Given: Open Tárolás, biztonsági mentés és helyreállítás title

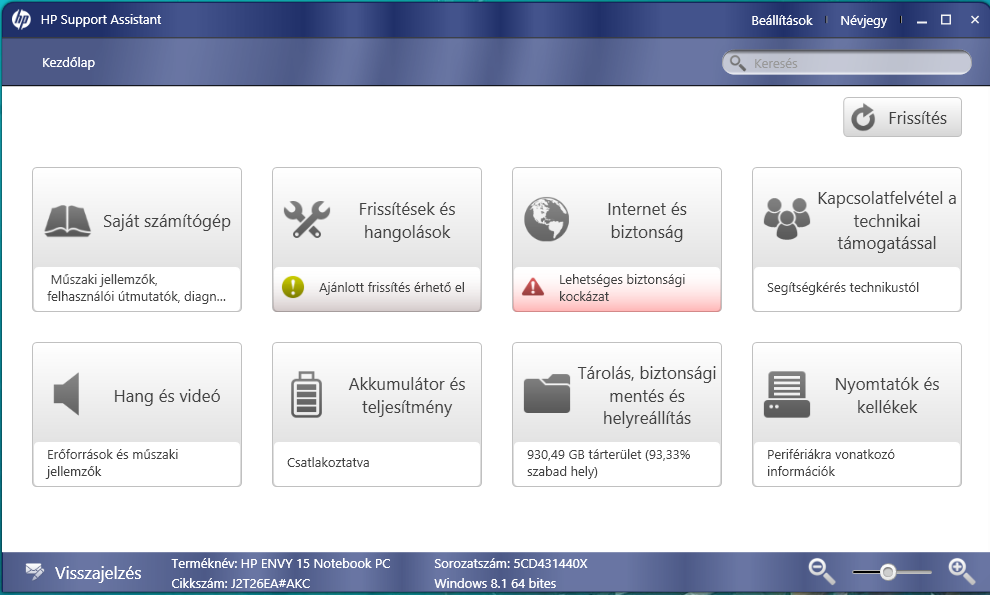Looking at the screenshot, I should tap(647, 395).
